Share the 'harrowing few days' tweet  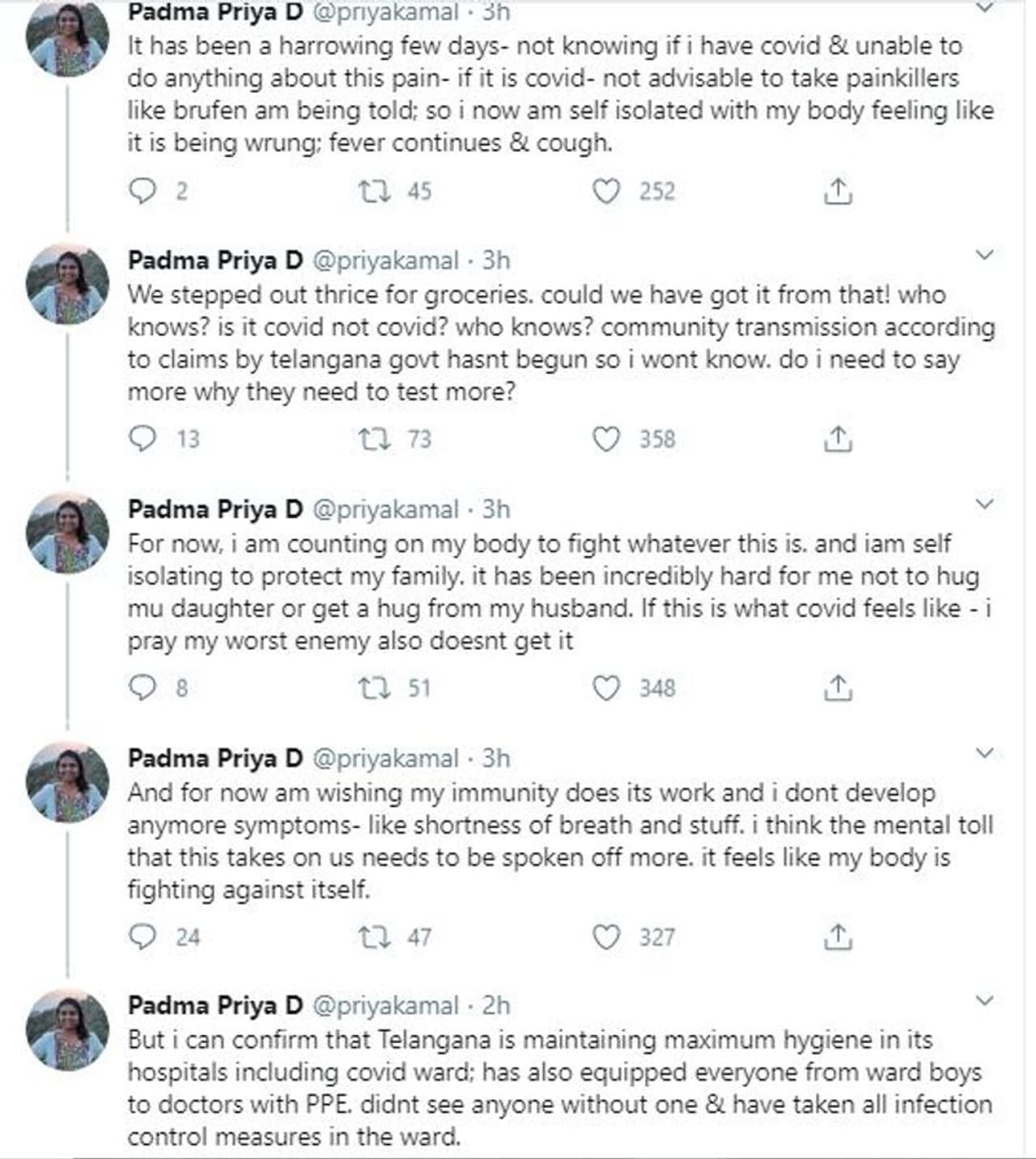[838, 191]
